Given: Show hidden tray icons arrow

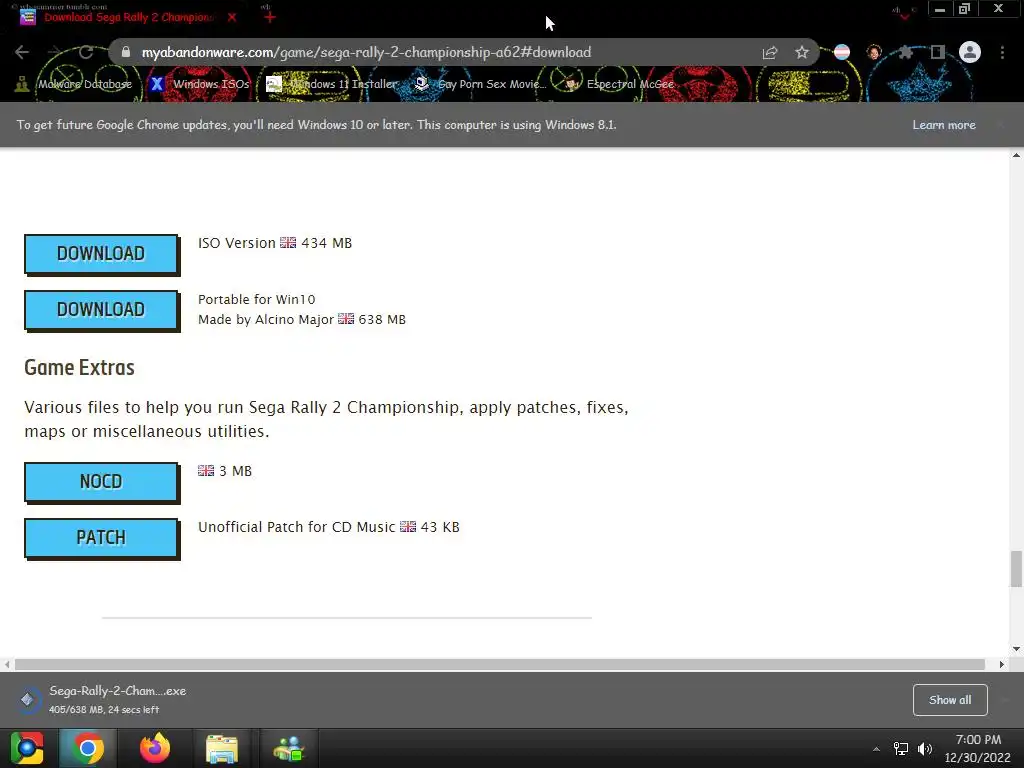Looking at the screenshot, I should [x=876, y=749].
